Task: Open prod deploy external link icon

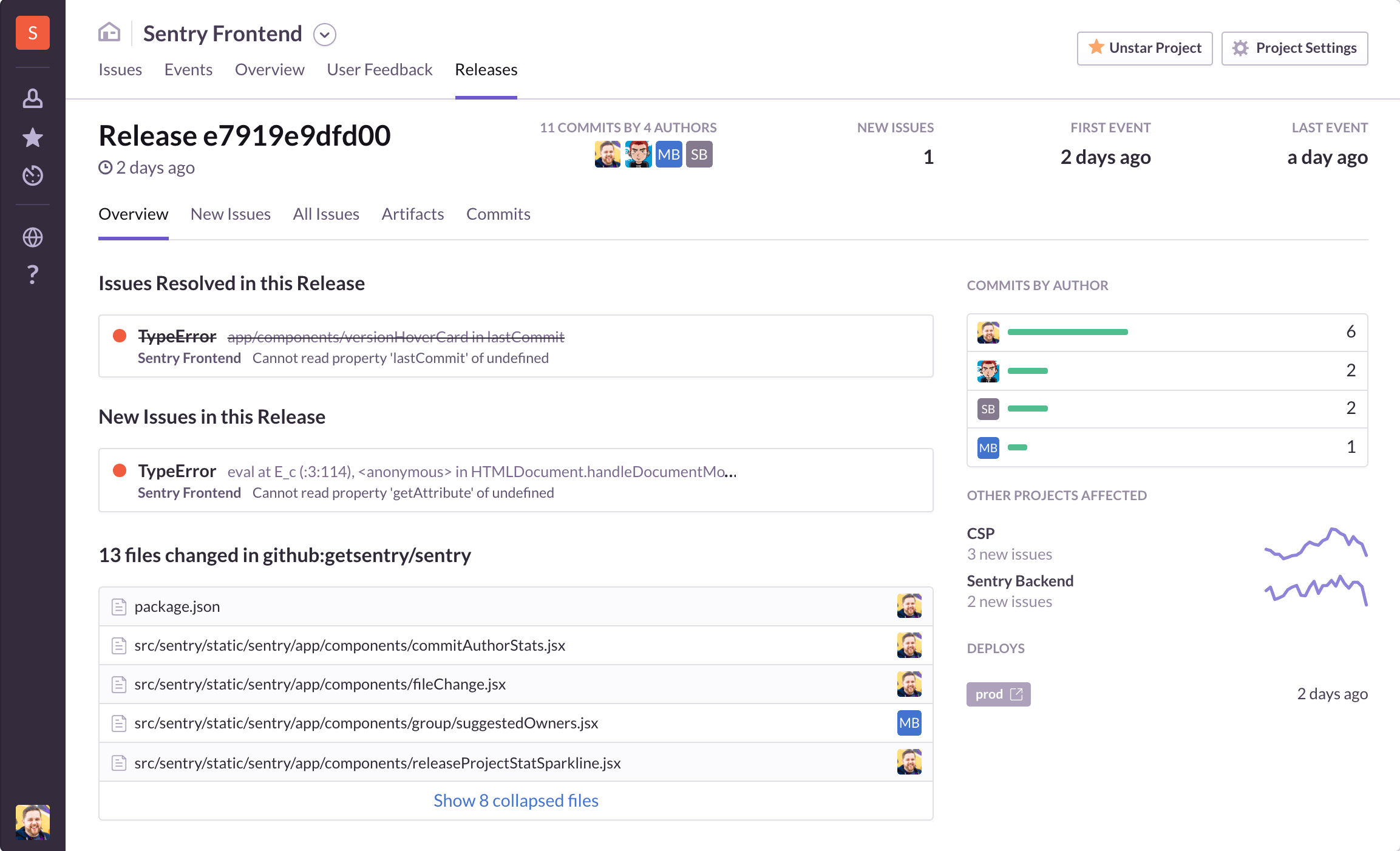Action: point(1016,694)
